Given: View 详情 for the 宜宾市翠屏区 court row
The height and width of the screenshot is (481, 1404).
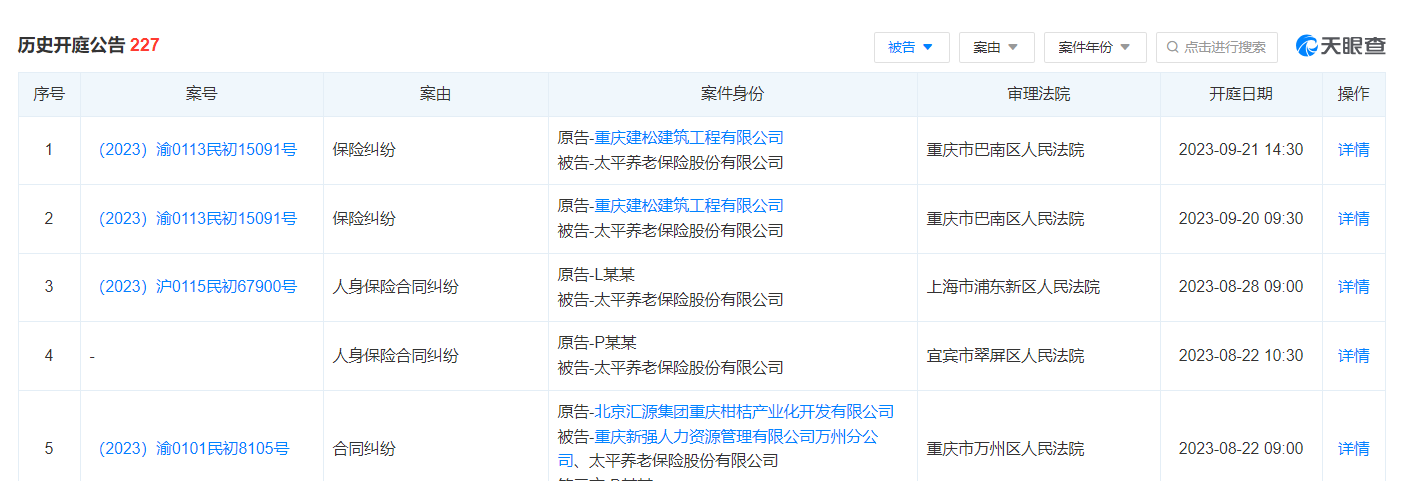Looking at the screenshot, I should (1354, 356).
